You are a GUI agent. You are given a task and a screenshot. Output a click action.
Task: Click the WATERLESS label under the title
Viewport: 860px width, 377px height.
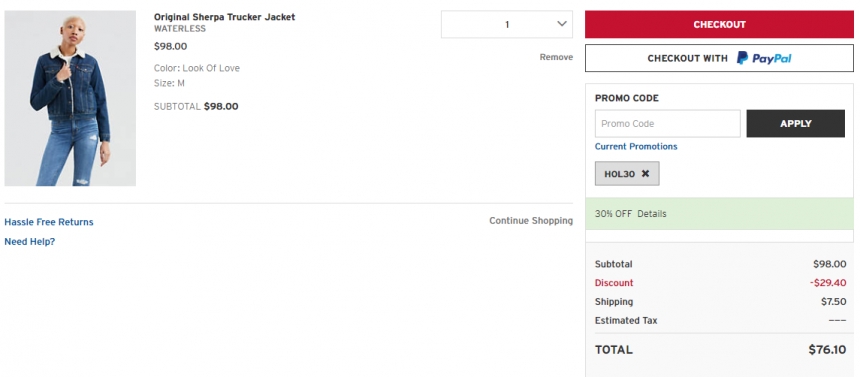[180, 29]
